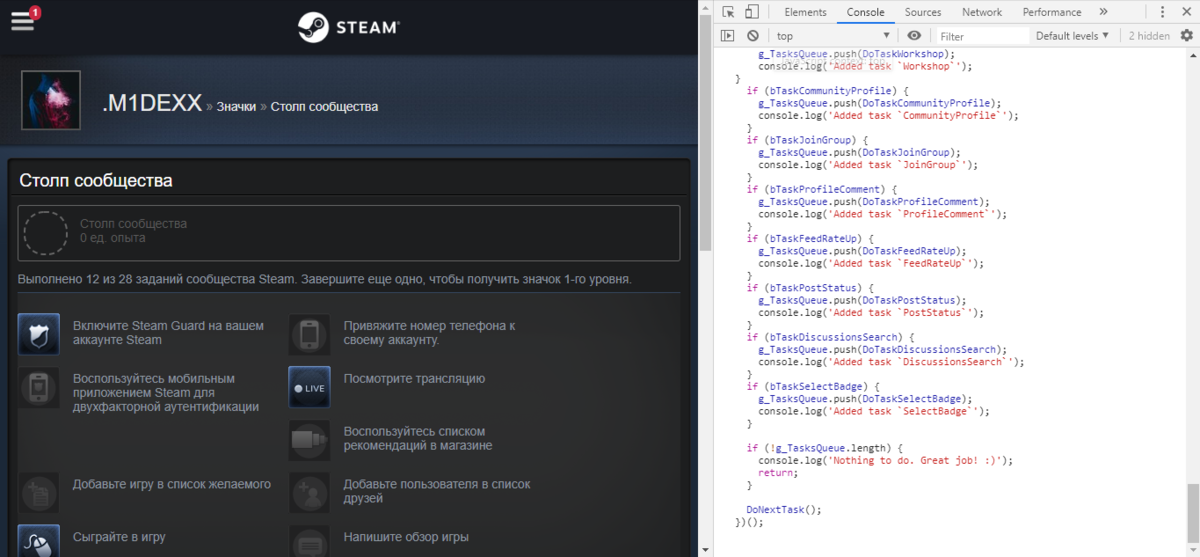Open the Steam hamburger menu
The width and height of the screenshot is (1200, 557).
[x=23, y=21]
